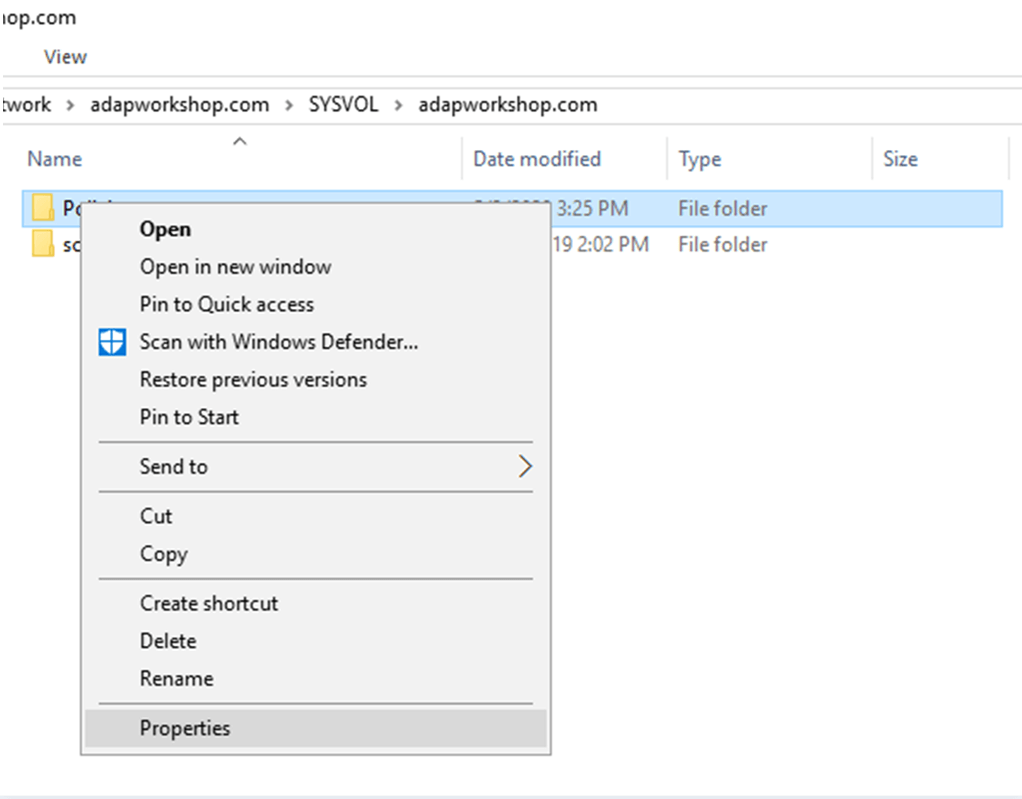Choose Pin to Quick access
Screen dimensions: 1022x799
coord(227,304)
